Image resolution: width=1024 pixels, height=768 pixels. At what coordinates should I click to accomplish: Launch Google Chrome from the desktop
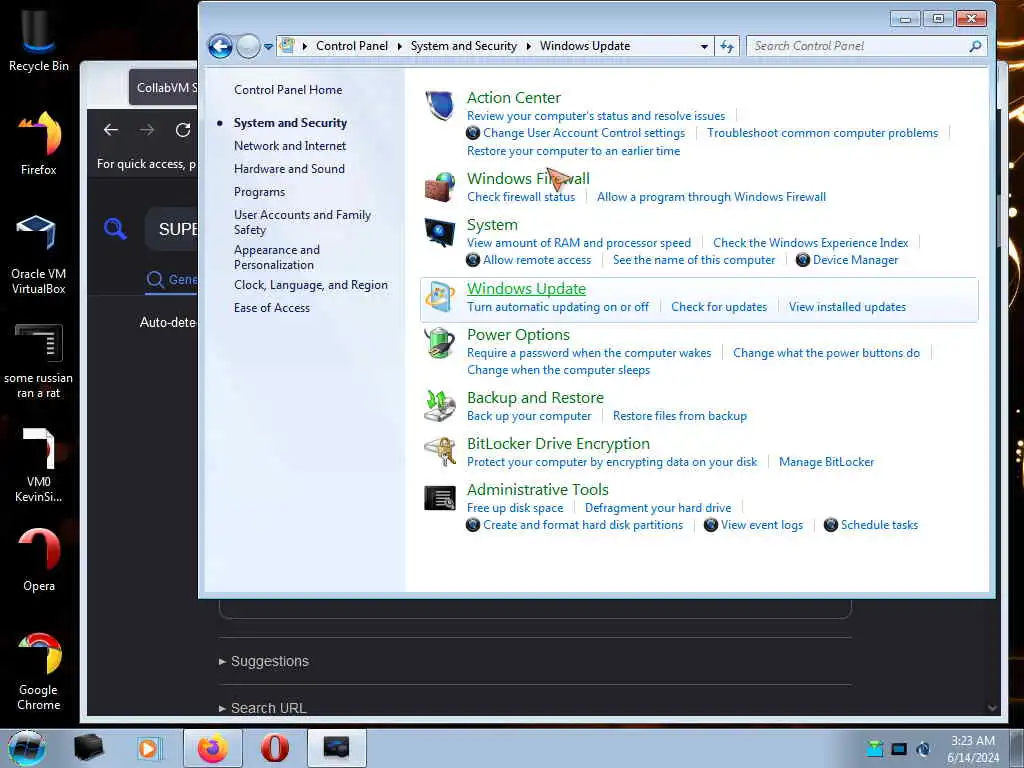(x=39, y=672)
